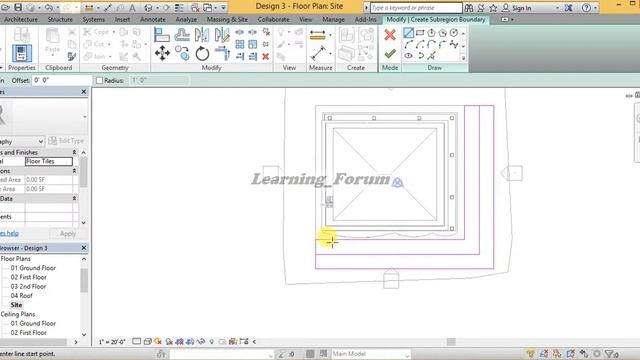The height and width of the screenshot is (360, 640).
Task: Open the Properties palette button in ribbon
Action: [x=22, y=53]
